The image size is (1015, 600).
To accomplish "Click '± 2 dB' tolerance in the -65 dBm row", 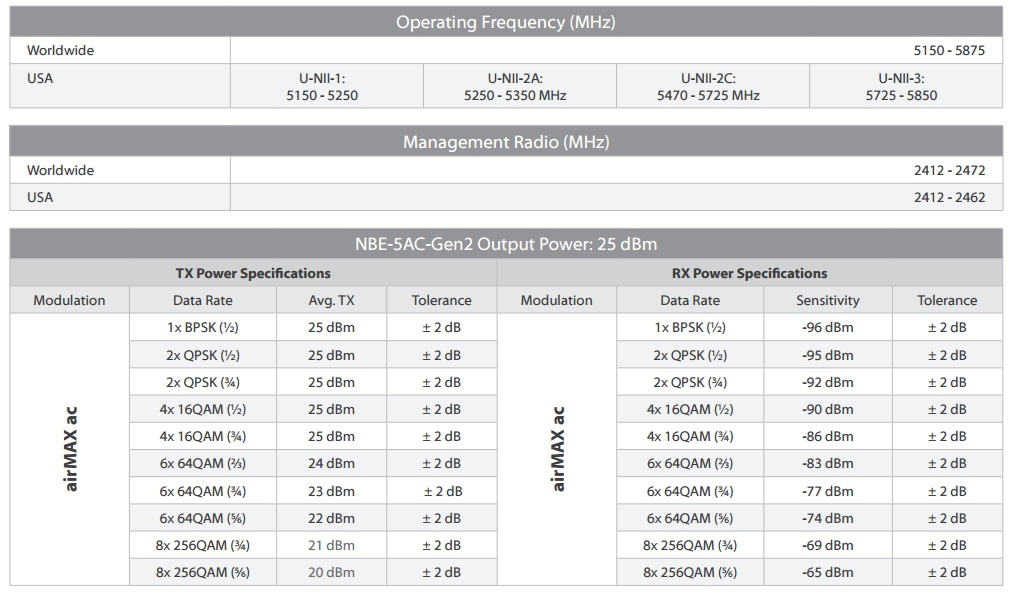I will coord(947,572).
